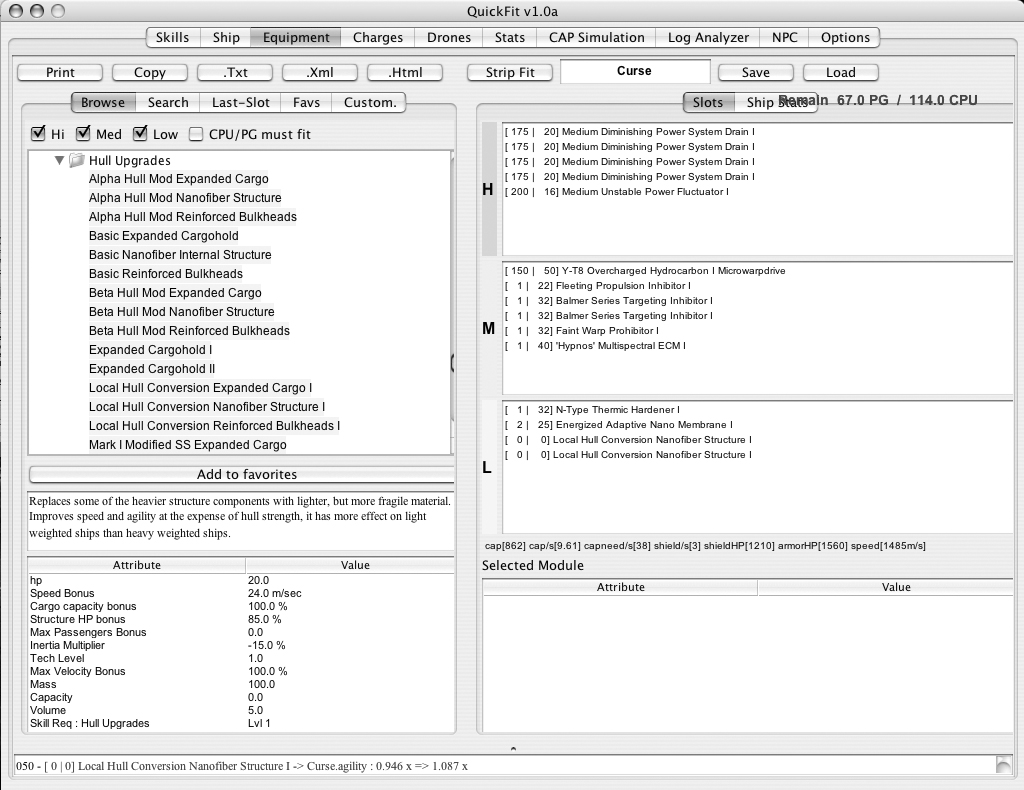Select Y-T8 Overcharged Hydrocarbon I Microwarpdrive
1024x790 pixels.
click(x=645, y=271)
